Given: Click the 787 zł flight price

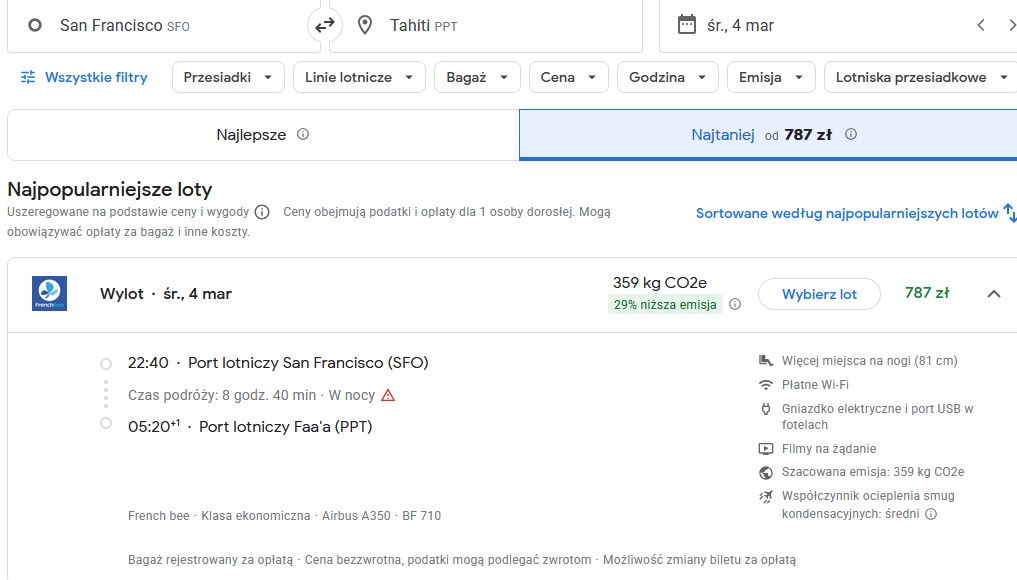Looking at the screenshot, I should (x=927, y=293).
